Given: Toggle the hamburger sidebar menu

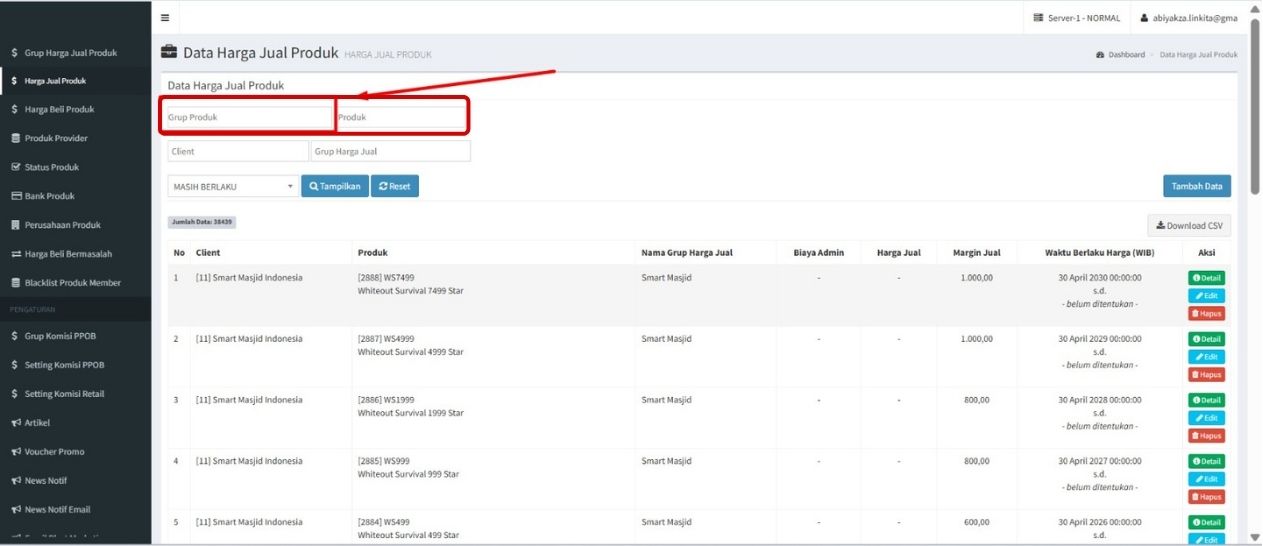Looking at the screenshot, I should tap(165, 18).
